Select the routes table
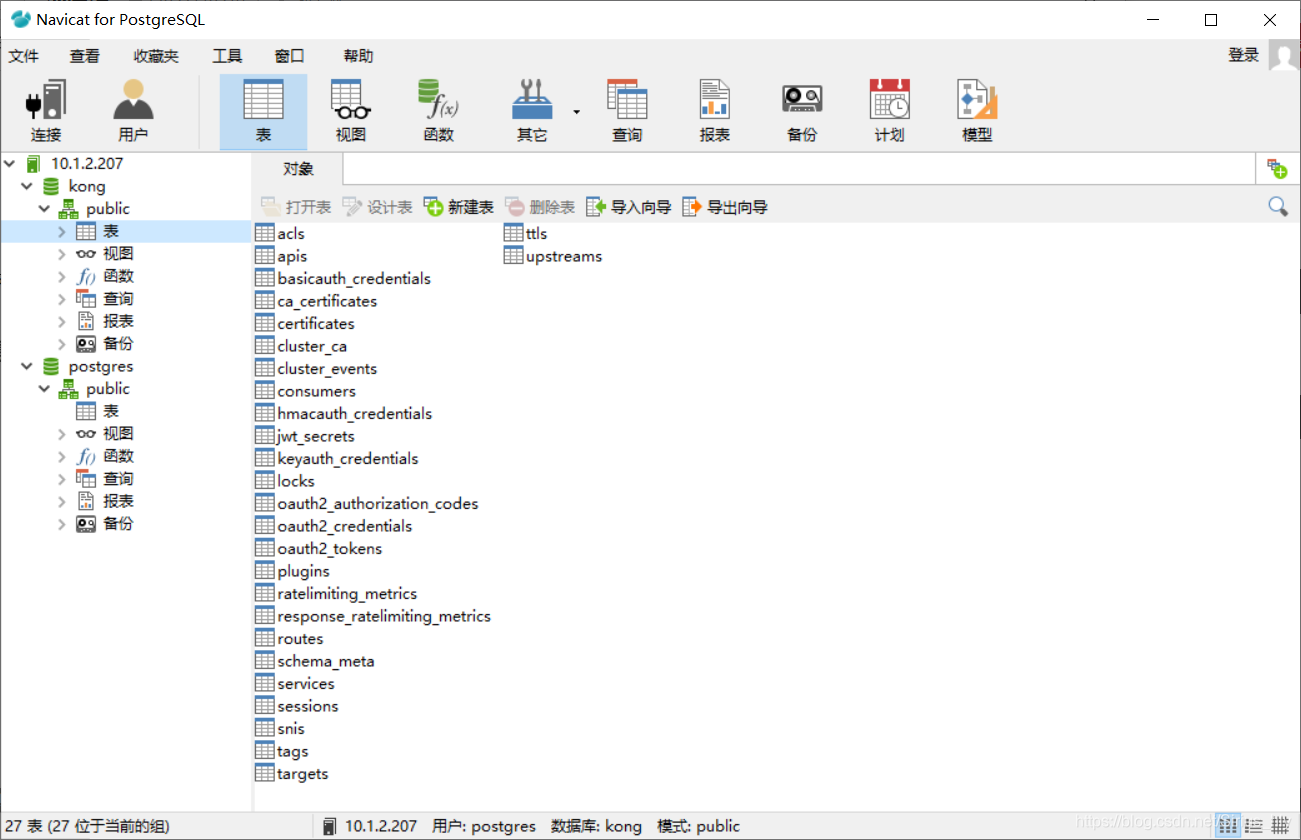This screenshot has width=1301, height=840. coord(300,639)
